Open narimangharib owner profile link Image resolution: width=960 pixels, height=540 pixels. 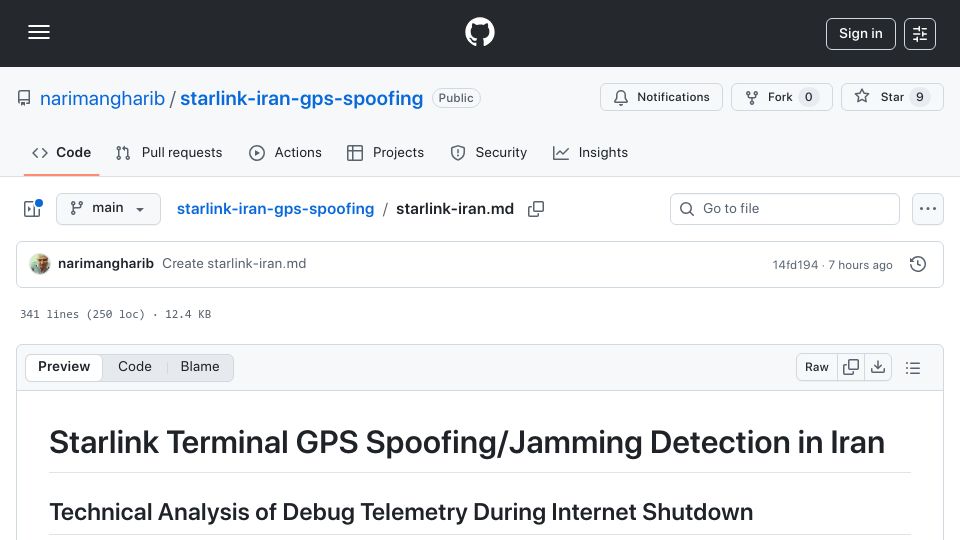coord(102,99)
